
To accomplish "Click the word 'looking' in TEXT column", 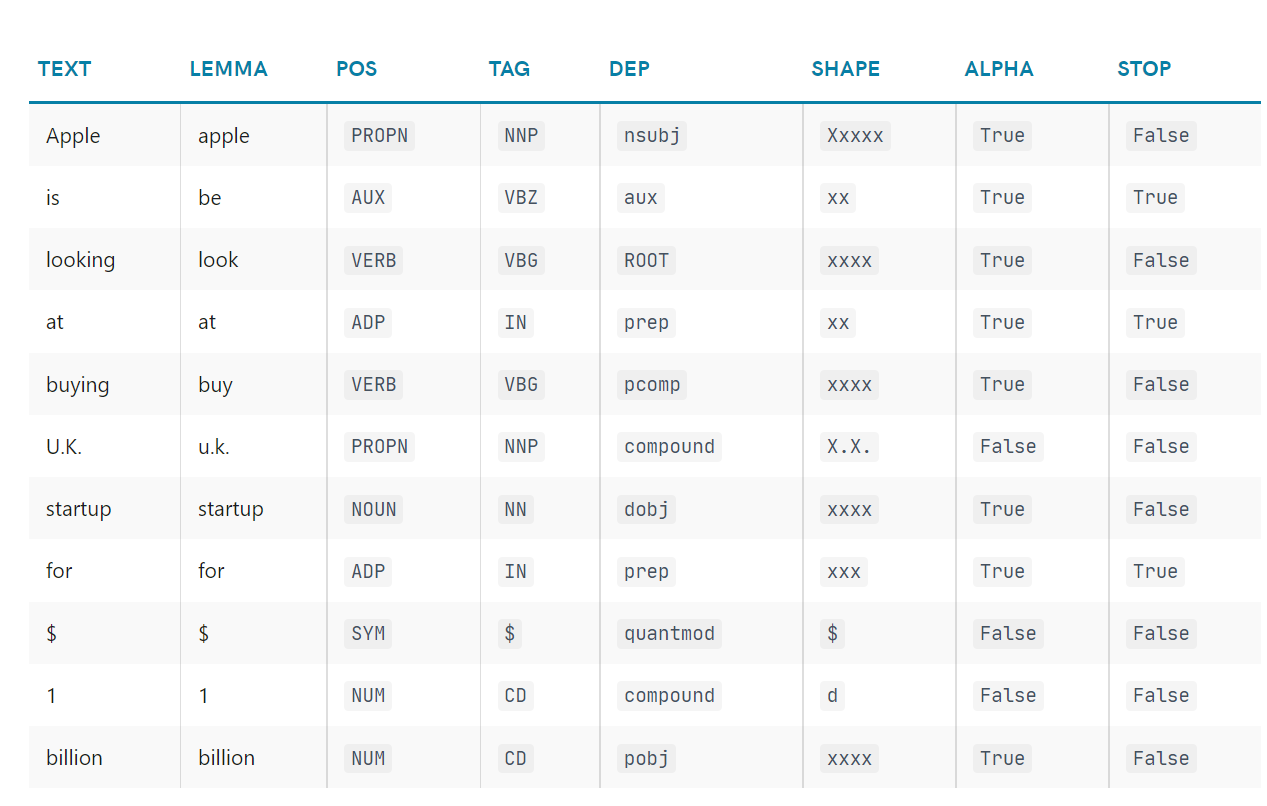I will (80, 260).
